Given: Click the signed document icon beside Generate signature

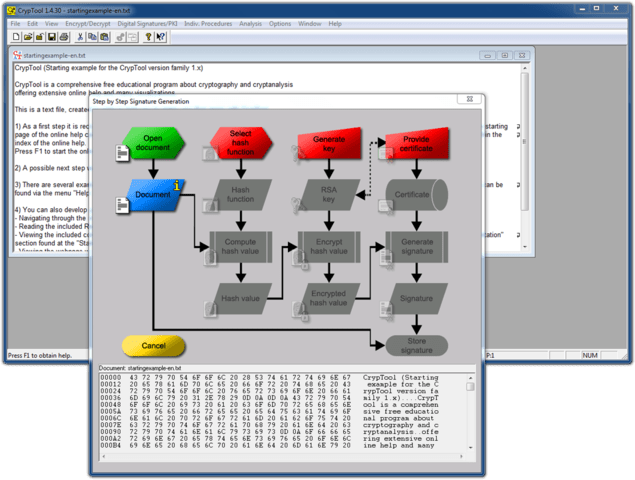Looking at the screenshot, I should point(386,258).
